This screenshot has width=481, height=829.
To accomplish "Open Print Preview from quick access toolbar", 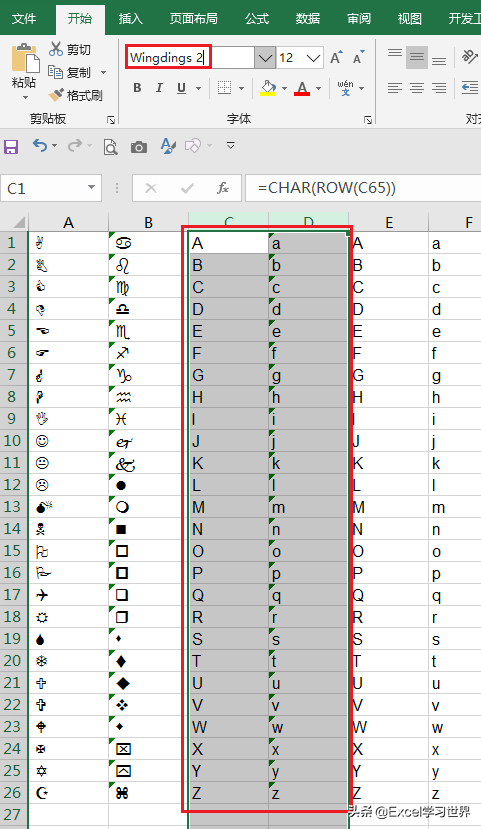I will click(x=110, y=146).
